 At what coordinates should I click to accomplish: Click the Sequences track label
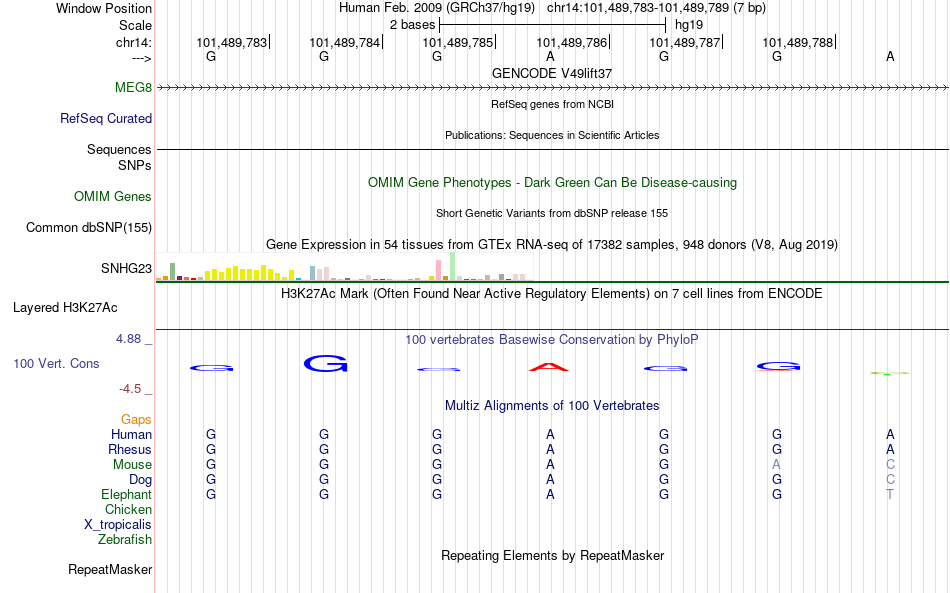click(119, 150)
